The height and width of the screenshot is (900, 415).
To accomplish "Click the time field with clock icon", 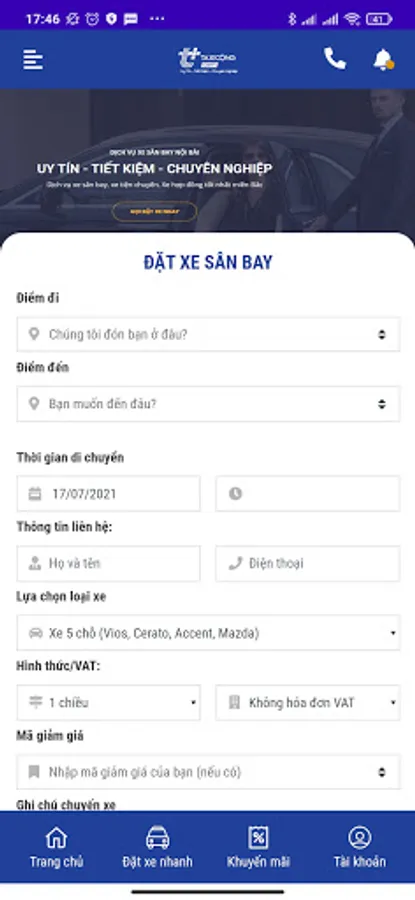I will pyautogui.click(x=308, y=494).
